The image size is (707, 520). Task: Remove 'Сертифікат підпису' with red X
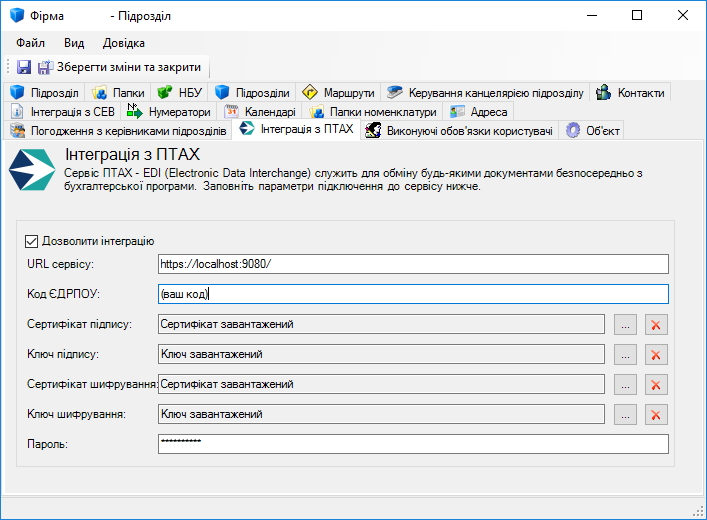(x=656, y=325)
